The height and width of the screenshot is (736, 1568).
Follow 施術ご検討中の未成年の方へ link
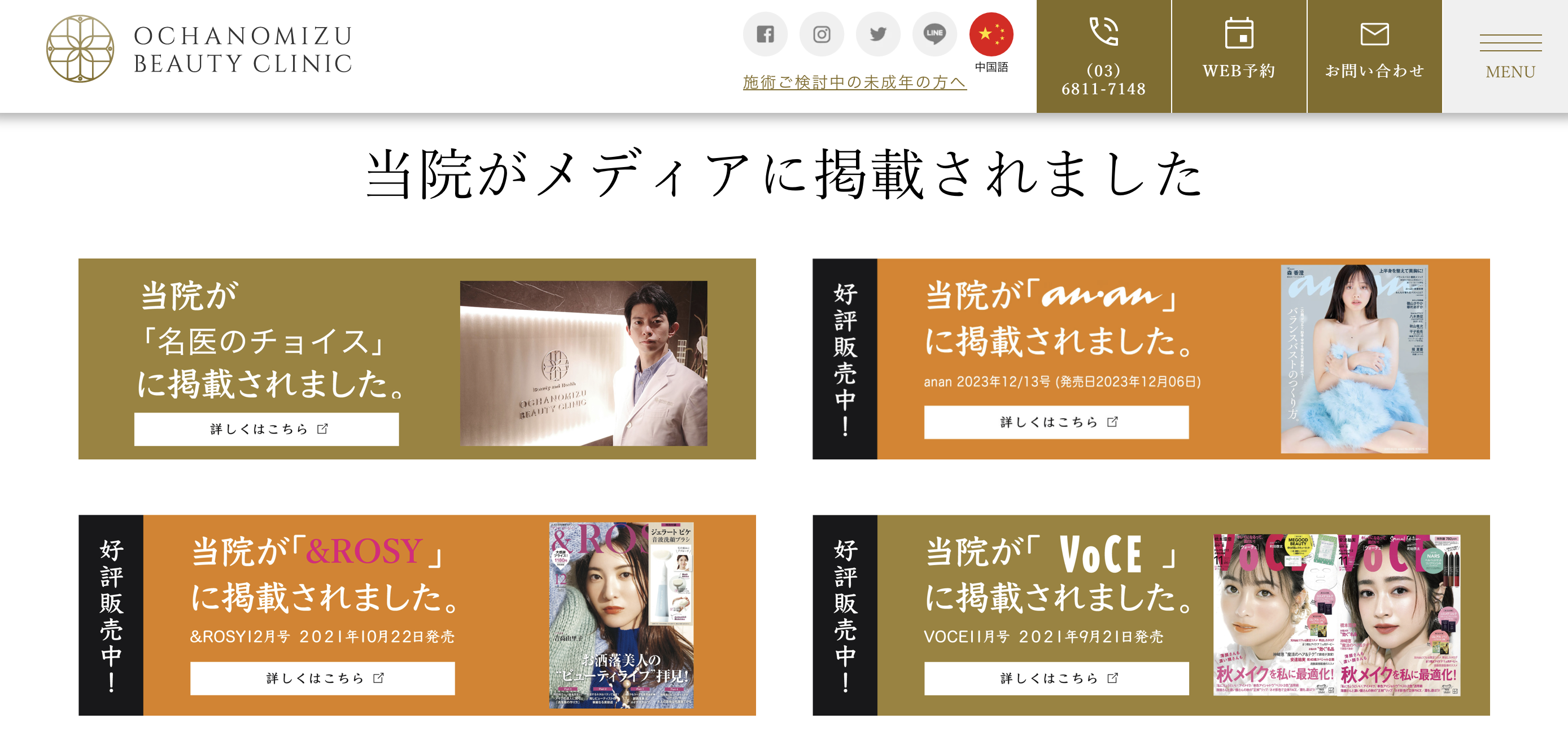[x=855, y=82]
